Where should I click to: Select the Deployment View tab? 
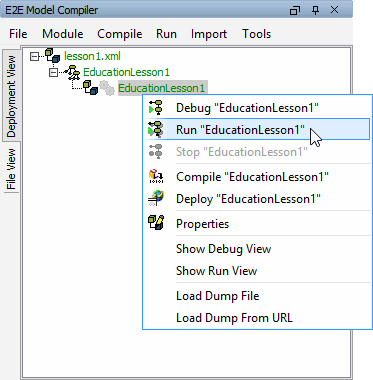point(10,96)
